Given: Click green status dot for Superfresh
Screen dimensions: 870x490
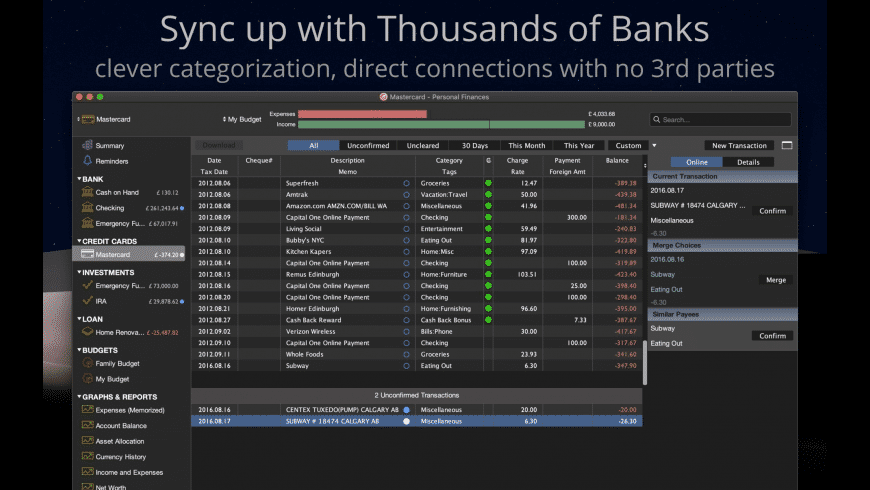Looking at the screenshot, I should pos(488,183).
